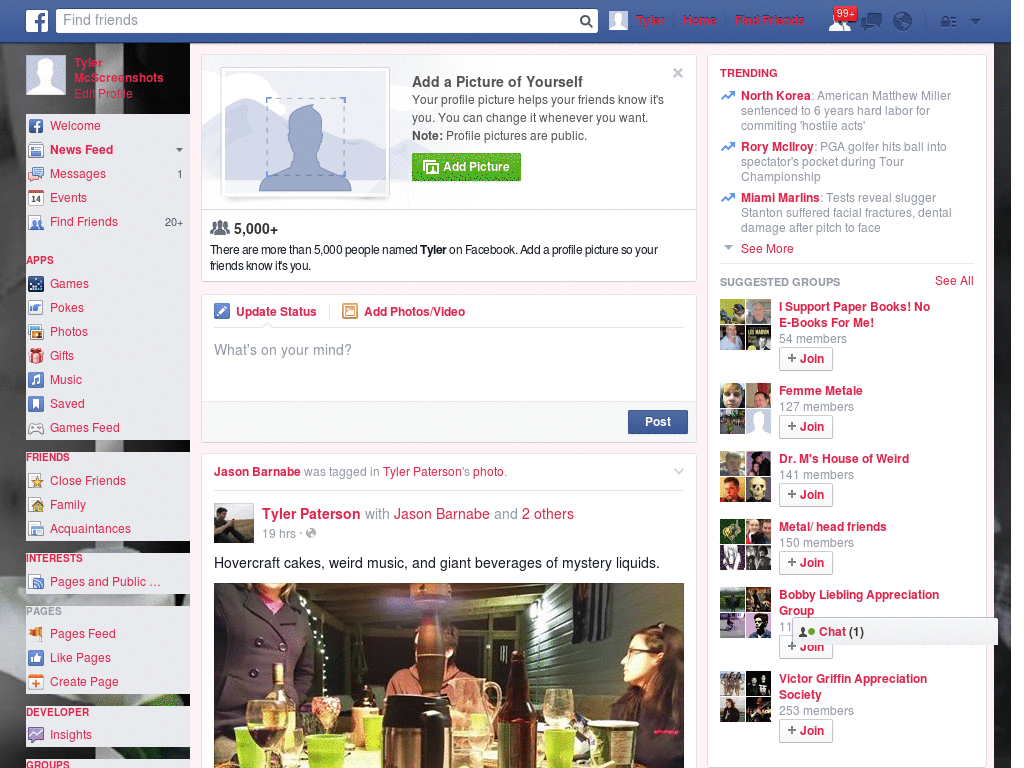Screen dimensions: 1024x768
Task: Expand trending See More arrow
Action: pyautogui.click(x=728, y=248)
